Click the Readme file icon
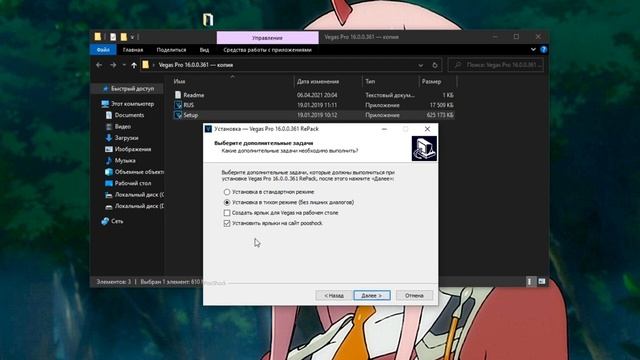Viewport: 640px width, 360px height. tap(178, 95)
